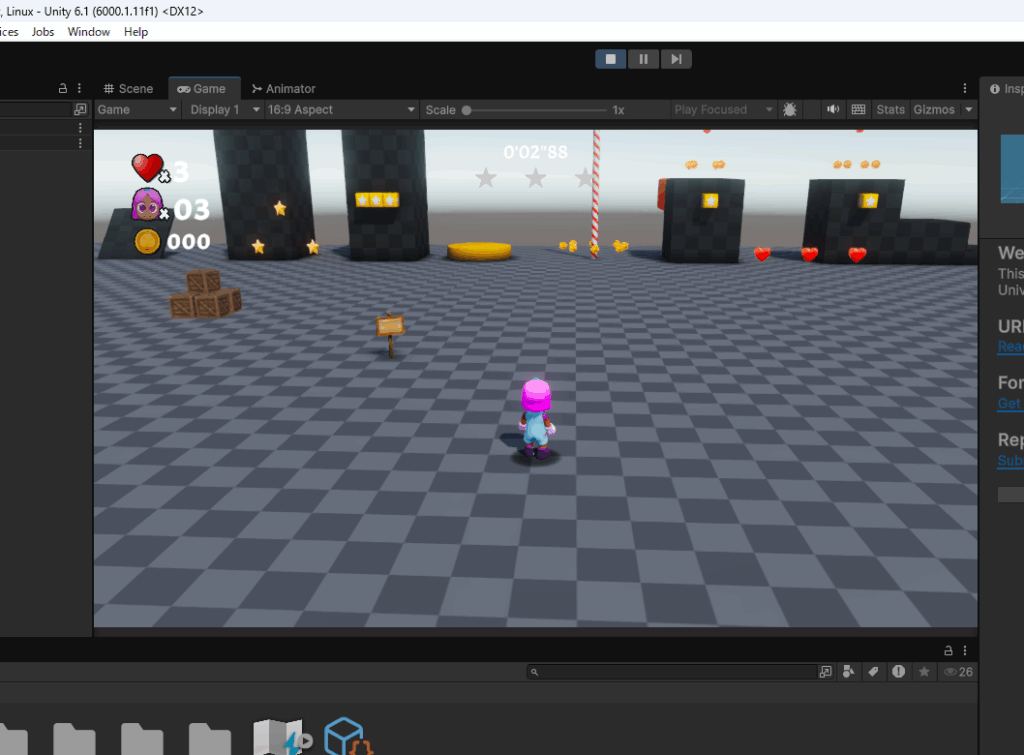Open the 16:9 Aspect dropdown
The height and width of the screenshot is (755, 1024).
[341, 110]
